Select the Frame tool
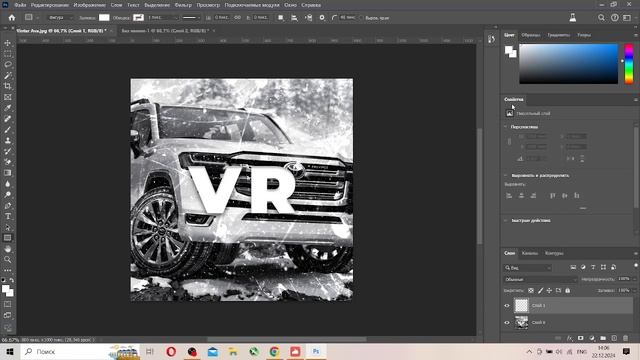This screenshot has width=640, height=360. click(x=7, y=97)
